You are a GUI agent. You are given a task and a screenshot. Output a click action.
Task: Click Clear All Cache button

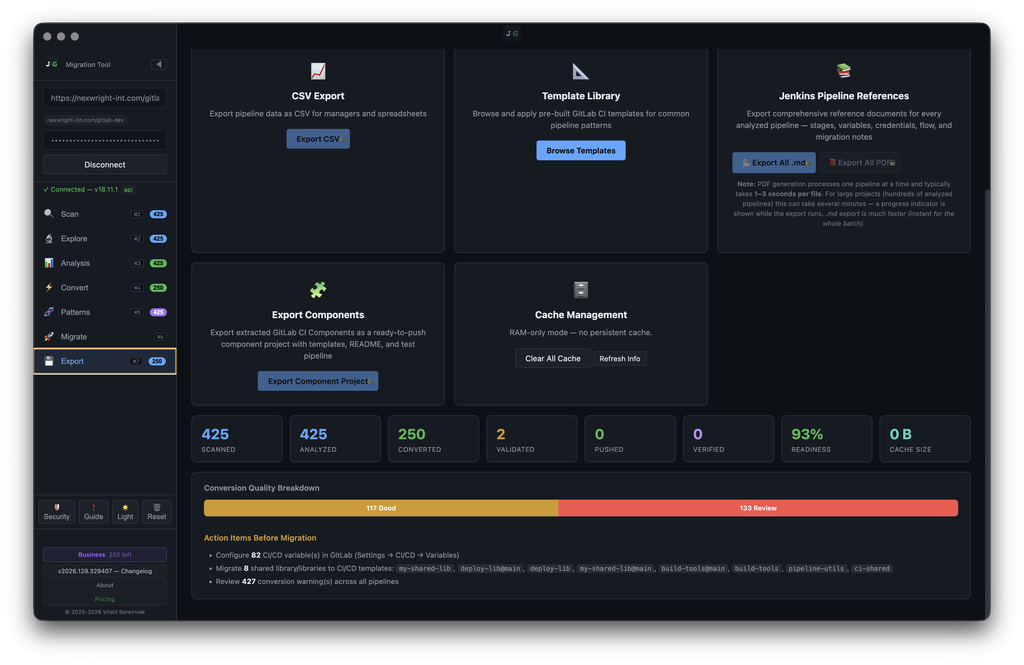[x=552, y=359]
